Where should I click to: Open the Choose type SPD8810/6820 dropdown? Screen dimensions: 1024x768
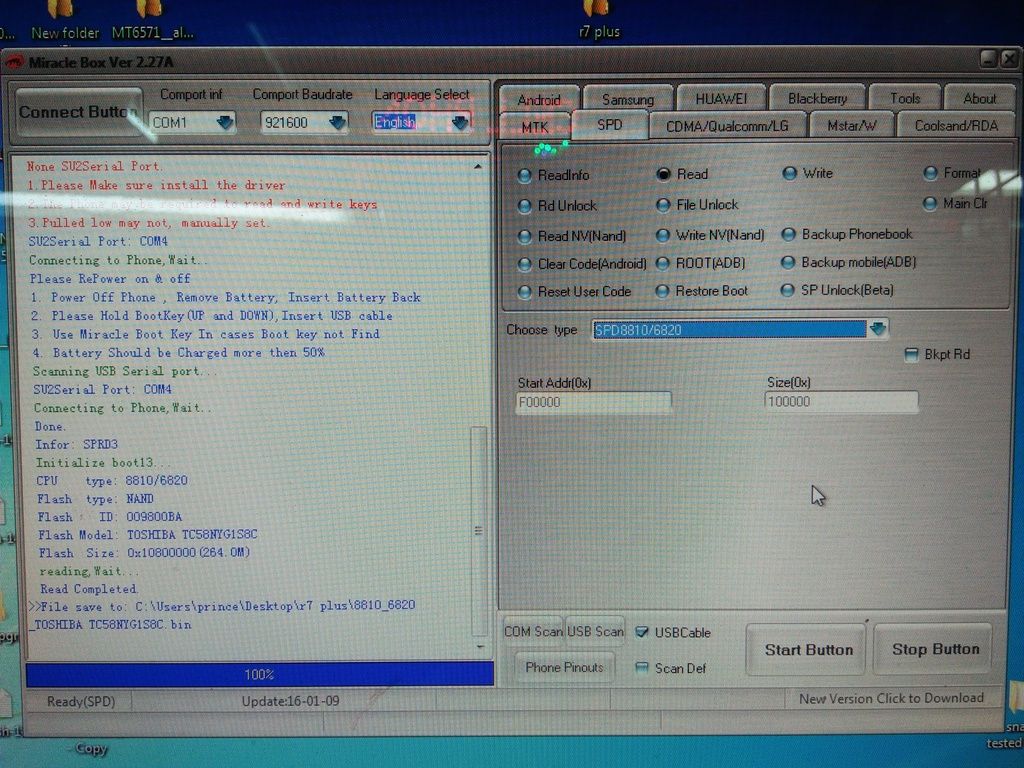(877, 328)
